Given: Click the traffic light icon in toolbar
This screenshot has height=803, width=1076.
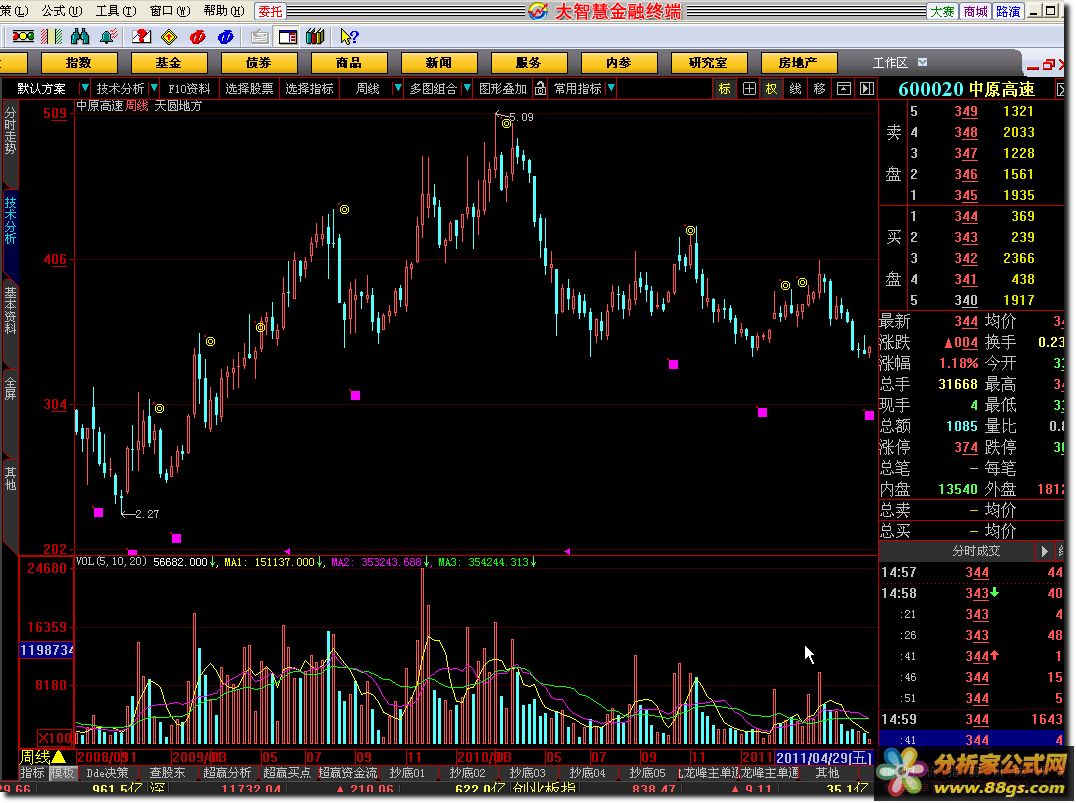Looking at the screenshot, I should click(x=23, y=36).
